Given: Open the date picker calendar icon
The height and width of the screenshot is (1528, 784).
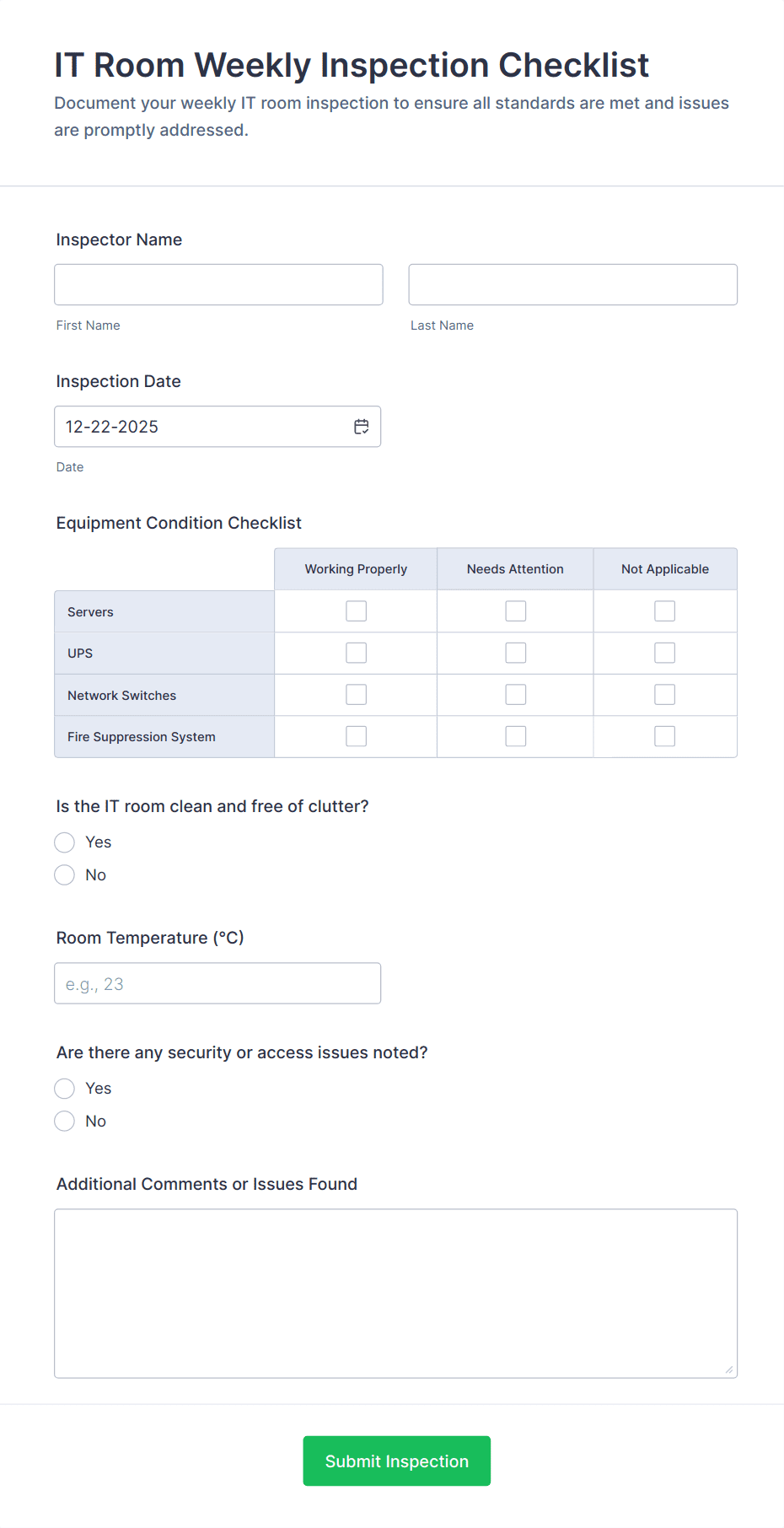Looking at the screenshot, I should pos(361,426).
